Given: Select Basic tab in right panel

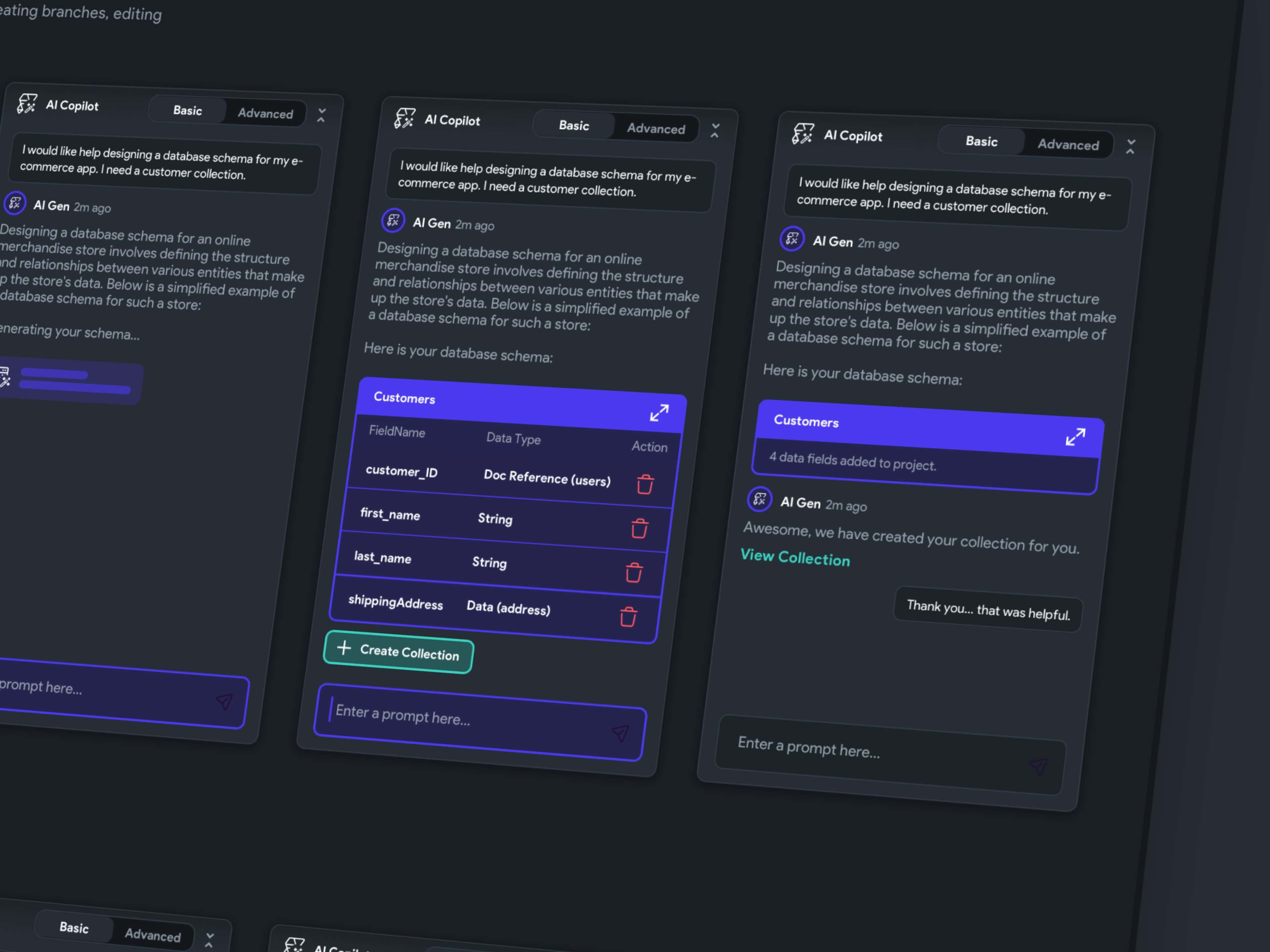Looking at the screenshot, I should (x=981, y=141).
